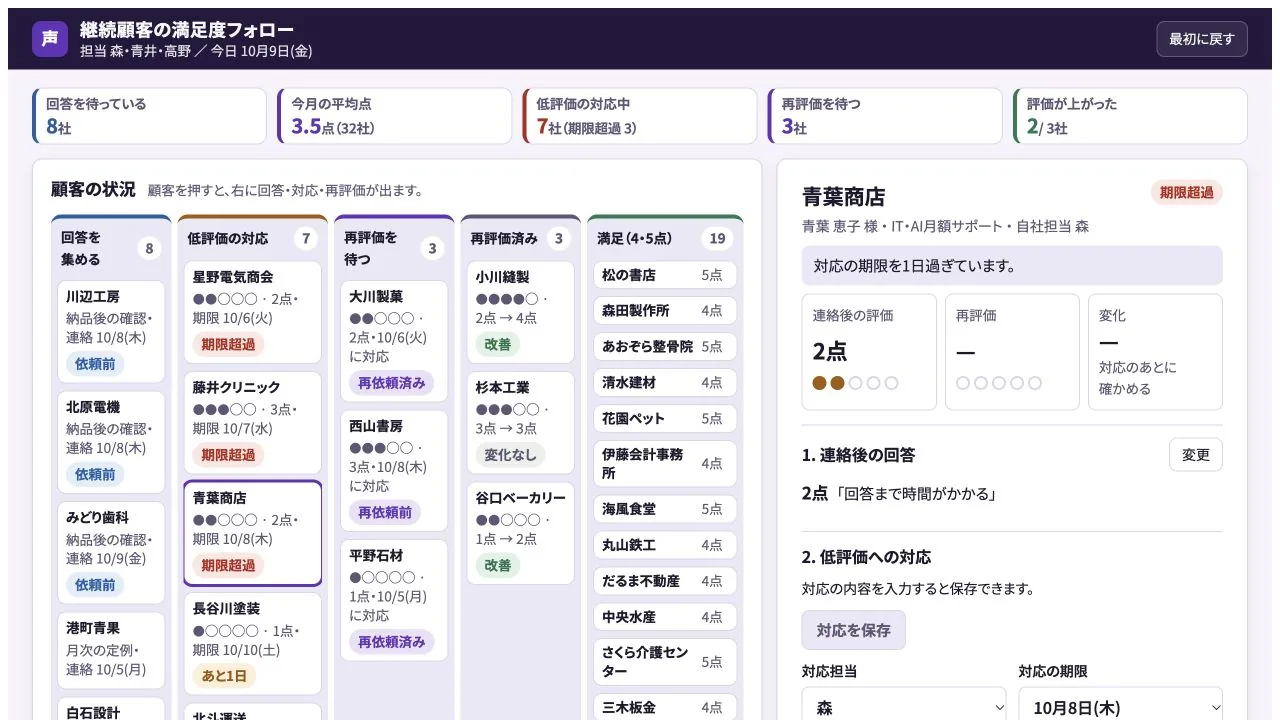Image resolution: width=1280 pixels, height=720 pixels.
Task: Click the 回答を集める column header
Action: (x=111, y=248)
